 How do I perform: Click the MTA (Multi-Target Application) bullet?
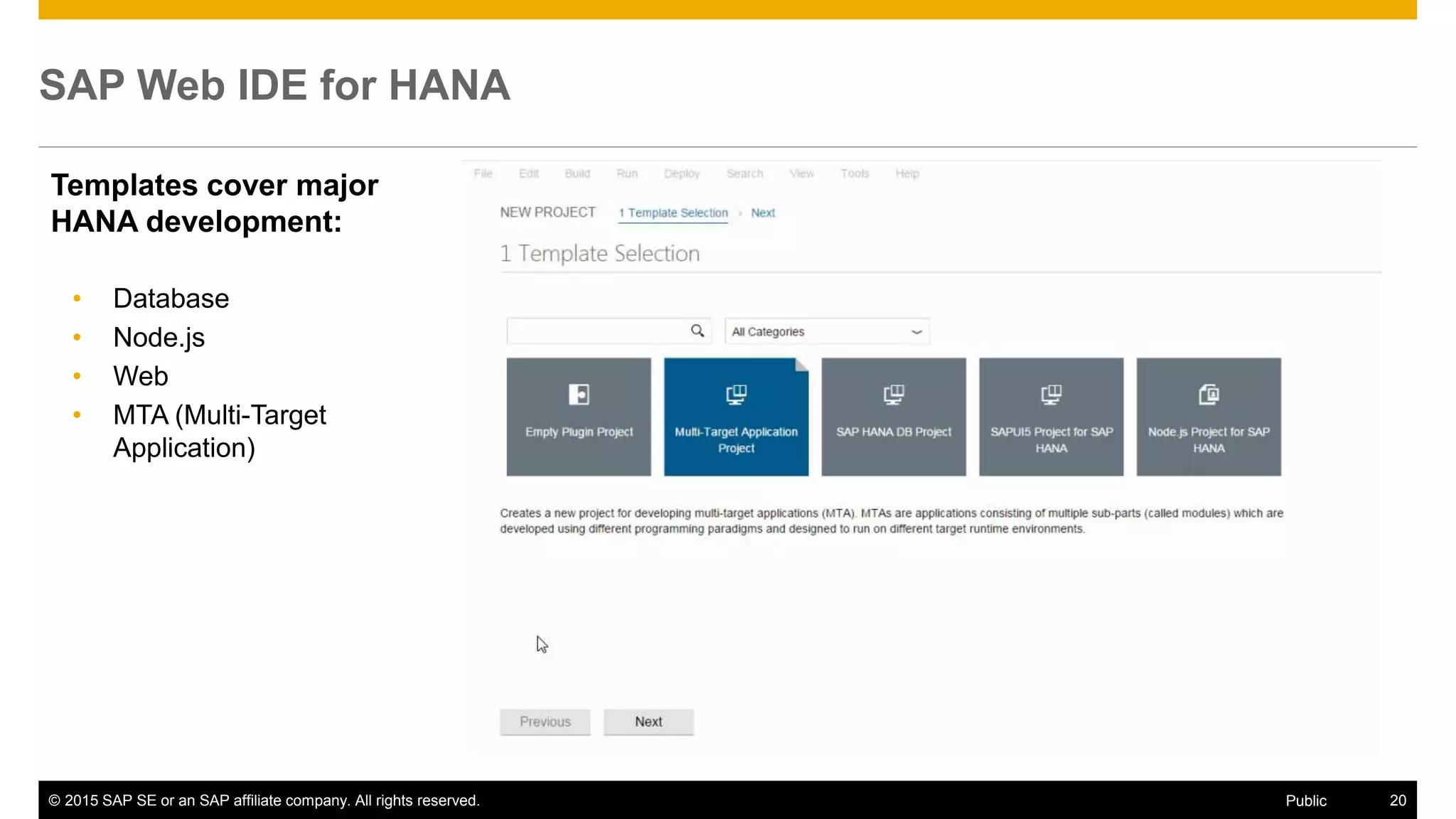point(220,432)
